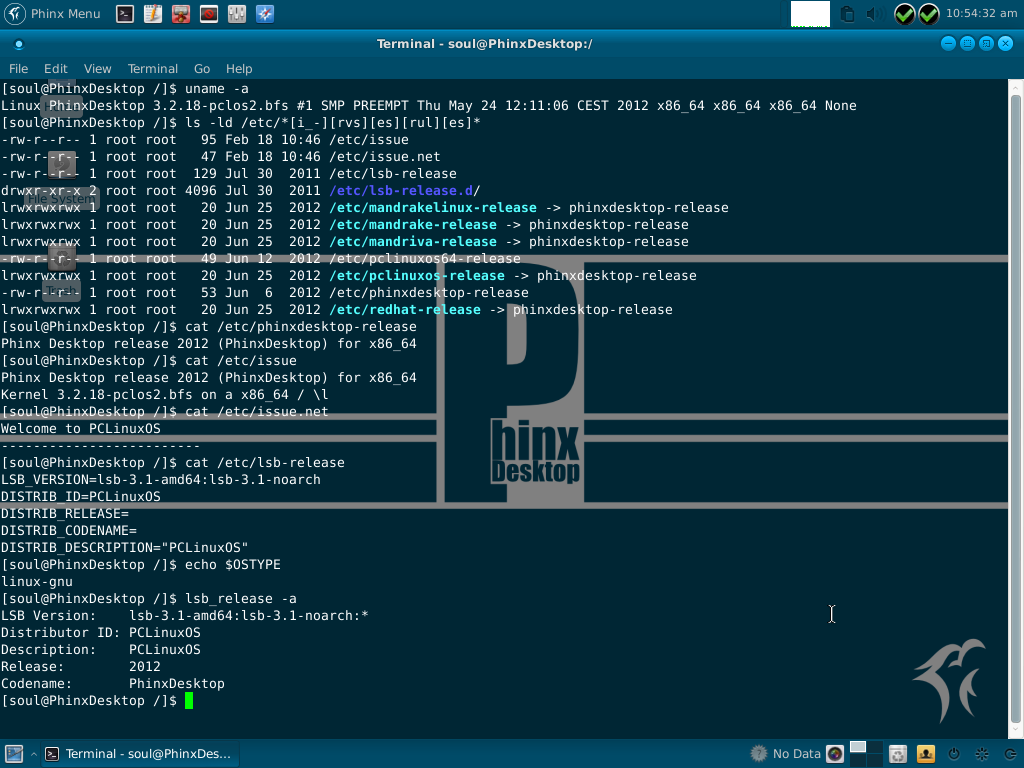
Task: Open the Help menu
Action: click(239, 69)
